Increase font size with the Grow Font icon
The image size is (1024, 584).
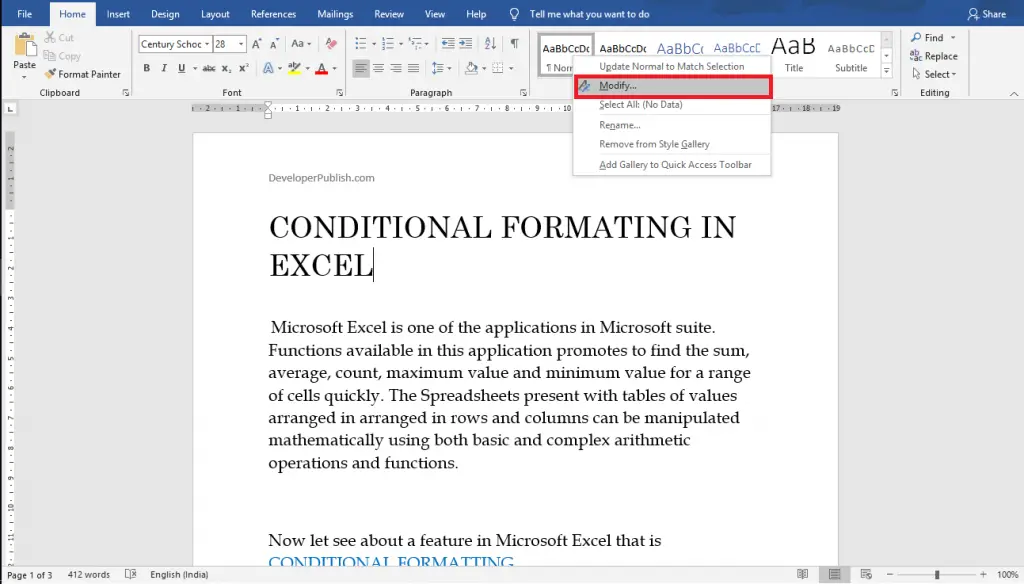click(x=257, y=44)
